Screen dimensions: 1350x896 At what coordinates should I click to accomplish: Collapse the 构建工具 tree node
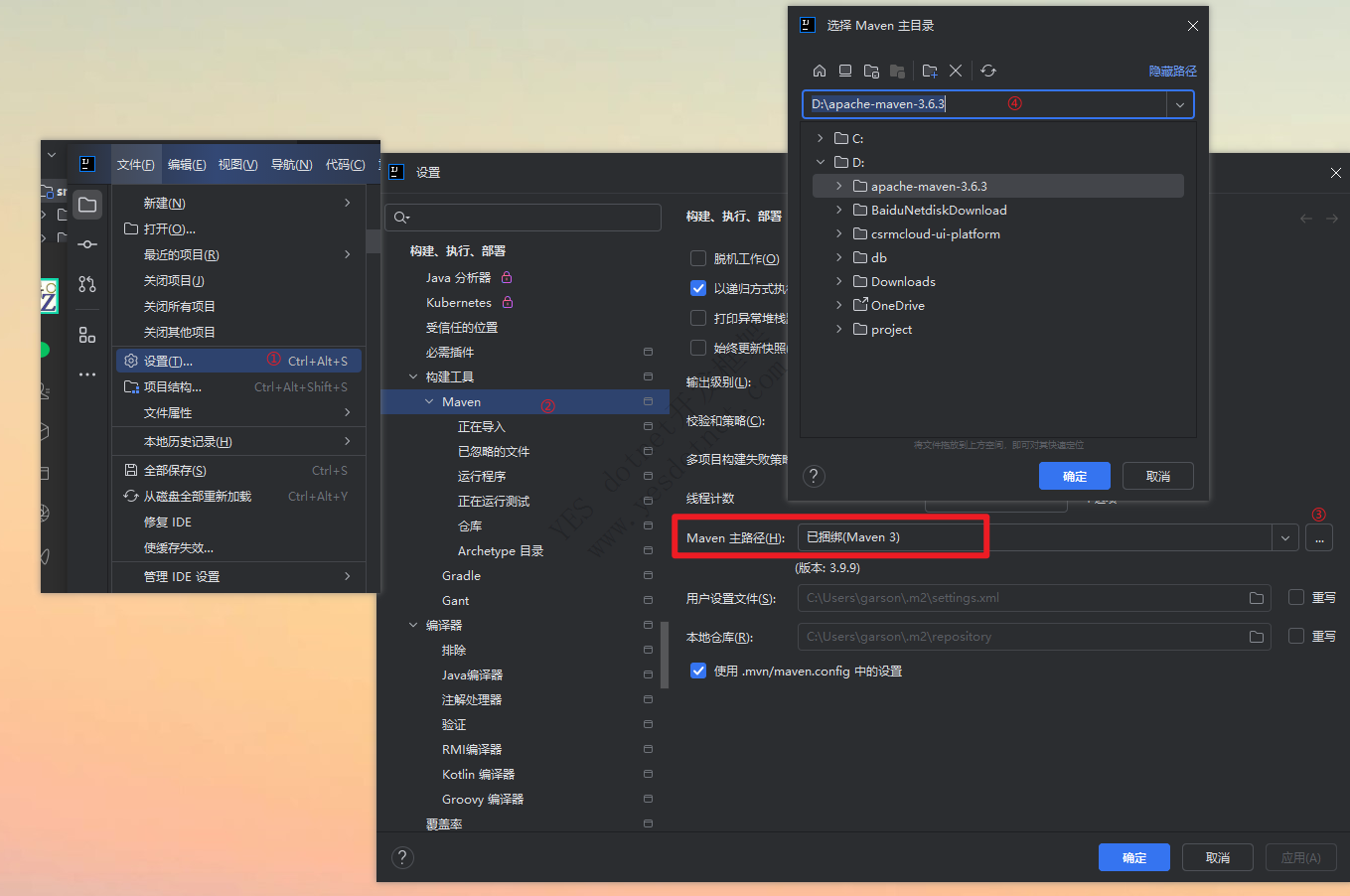(413, 376)
